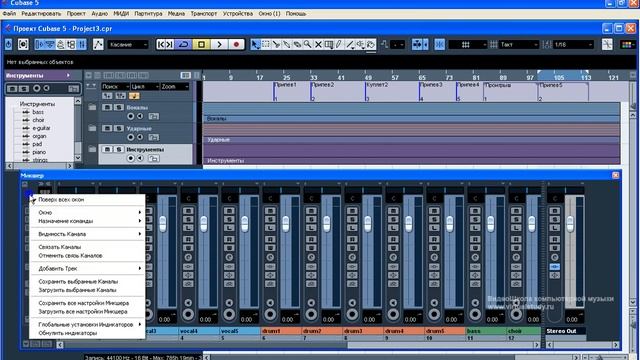The height and width of the screenshot is (360, 640).
Task: Select the arrow Object Selection tool
Action: click(255, 44)
